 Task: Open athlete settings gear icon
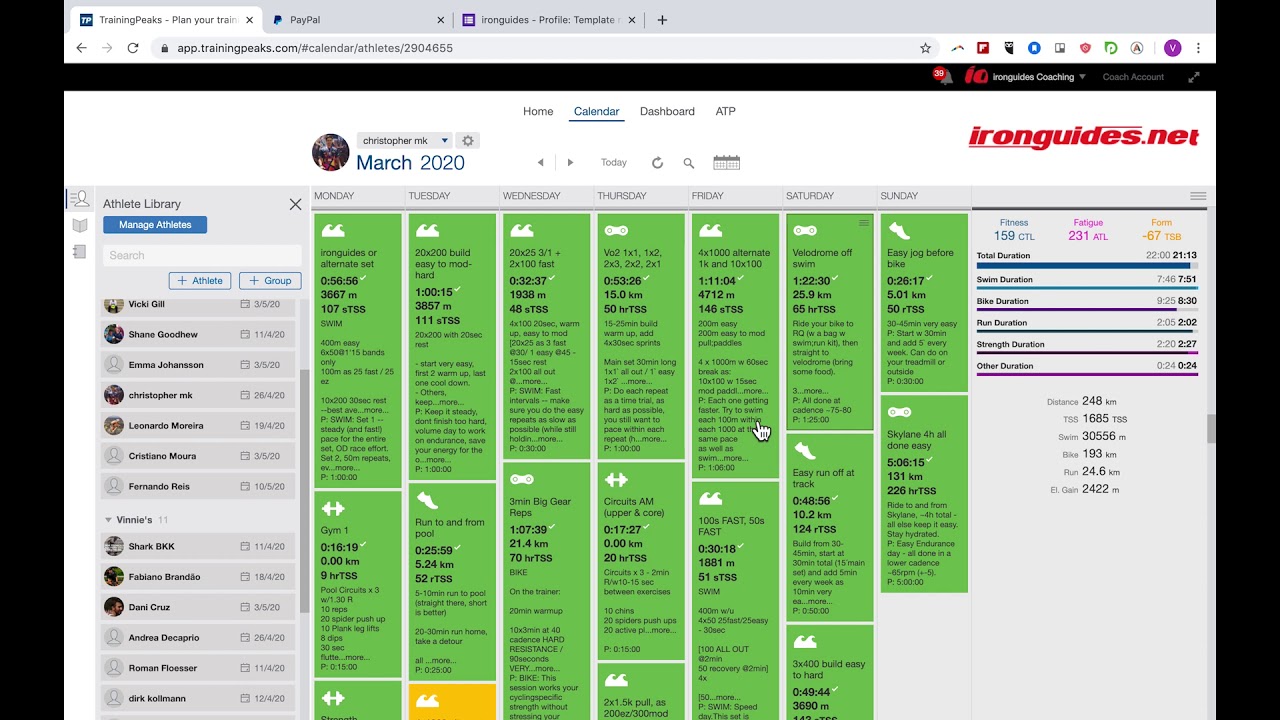point(467,141)
